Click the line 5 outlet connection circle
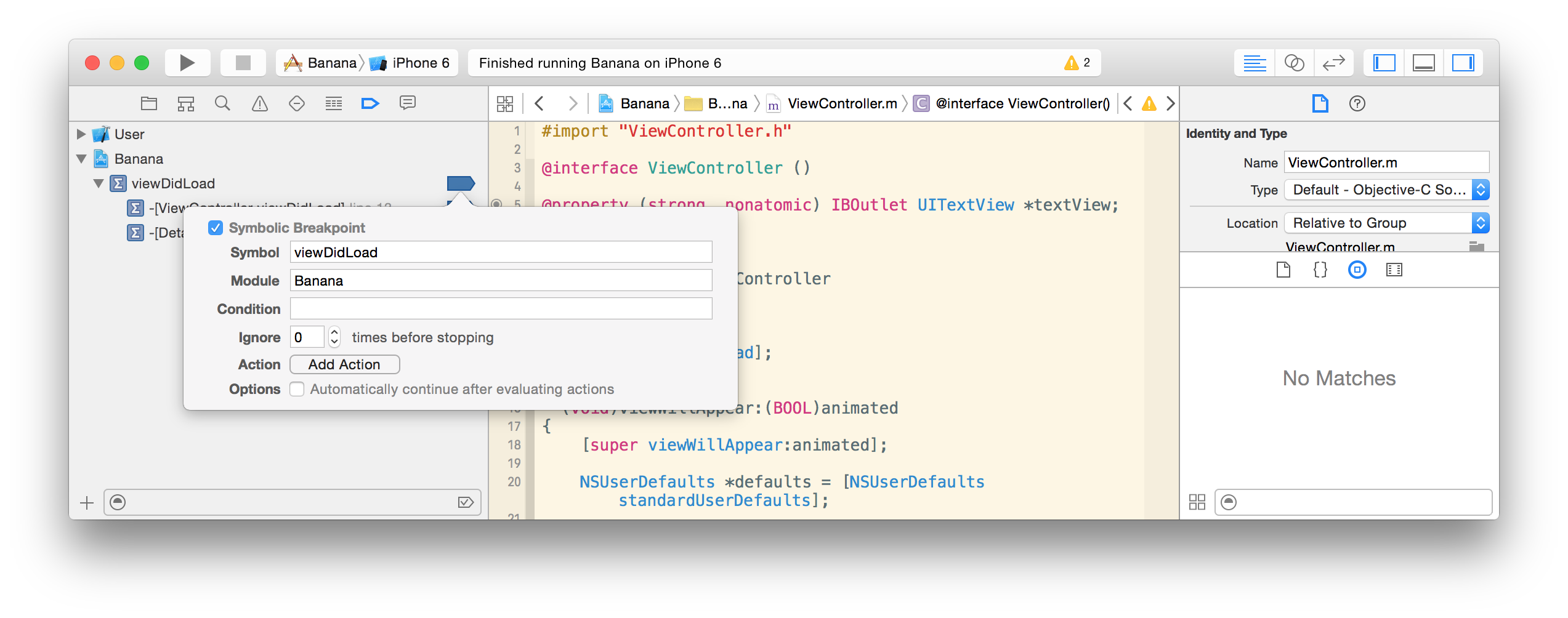 point(496,203)
